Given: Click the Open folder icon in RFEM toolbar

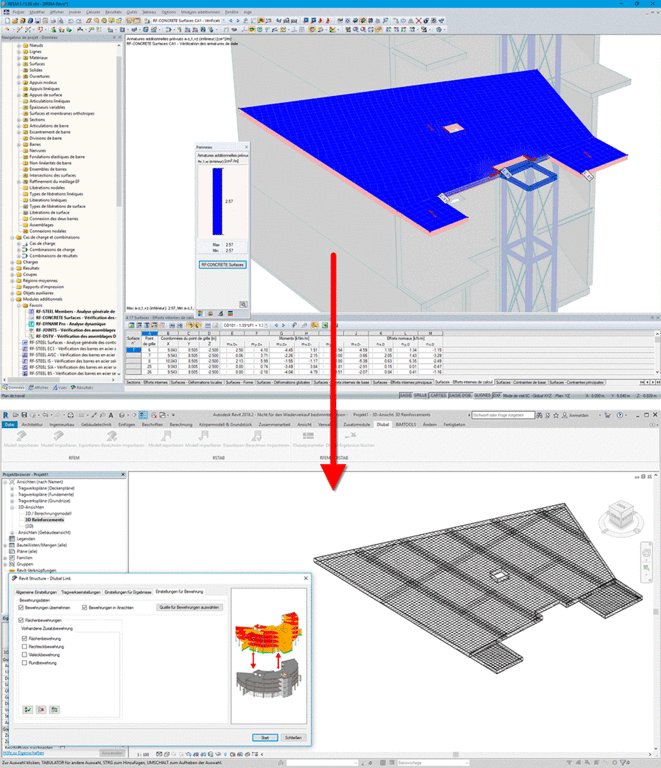Looking at the screenshot, I should coord(15,21).
